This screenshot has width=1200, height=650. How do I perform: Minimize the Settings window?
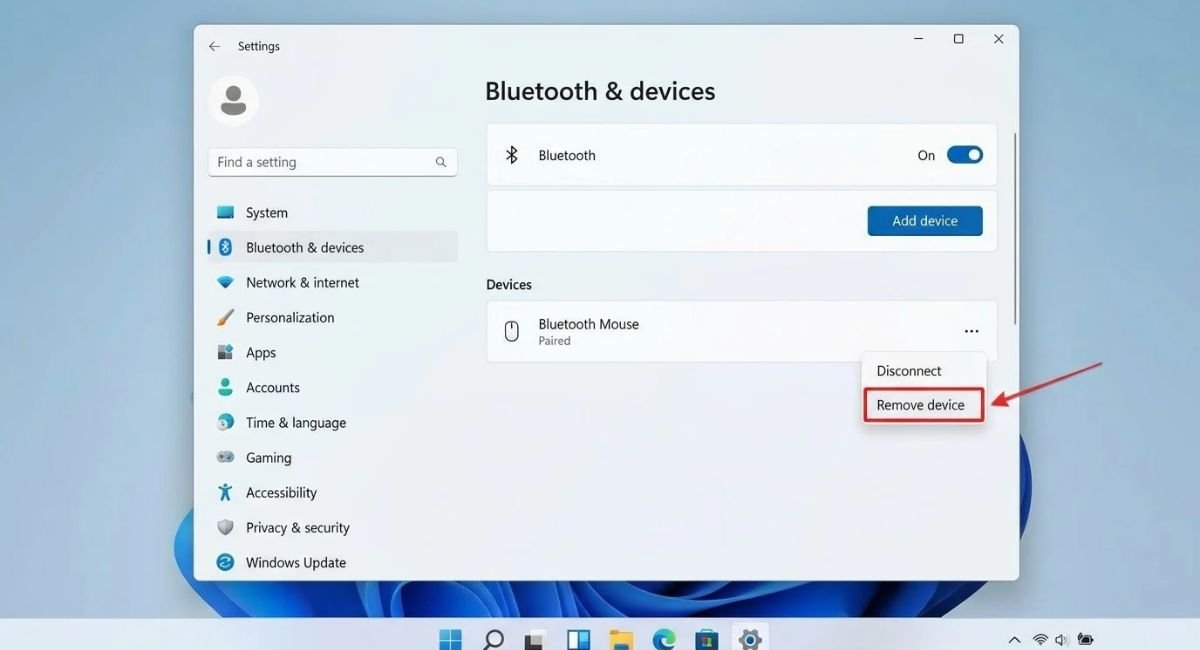(918, 39)
